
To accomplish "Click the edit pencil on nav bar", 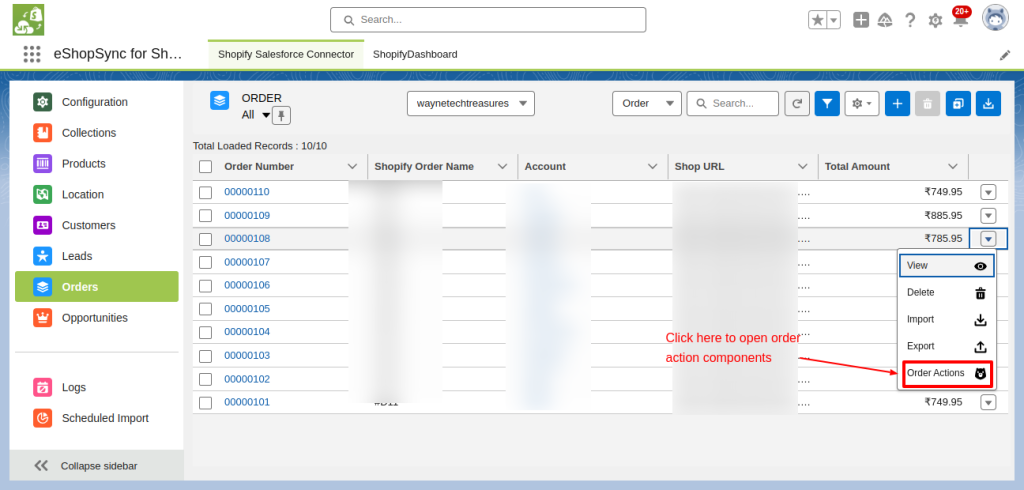I will tap(1005, 55).
